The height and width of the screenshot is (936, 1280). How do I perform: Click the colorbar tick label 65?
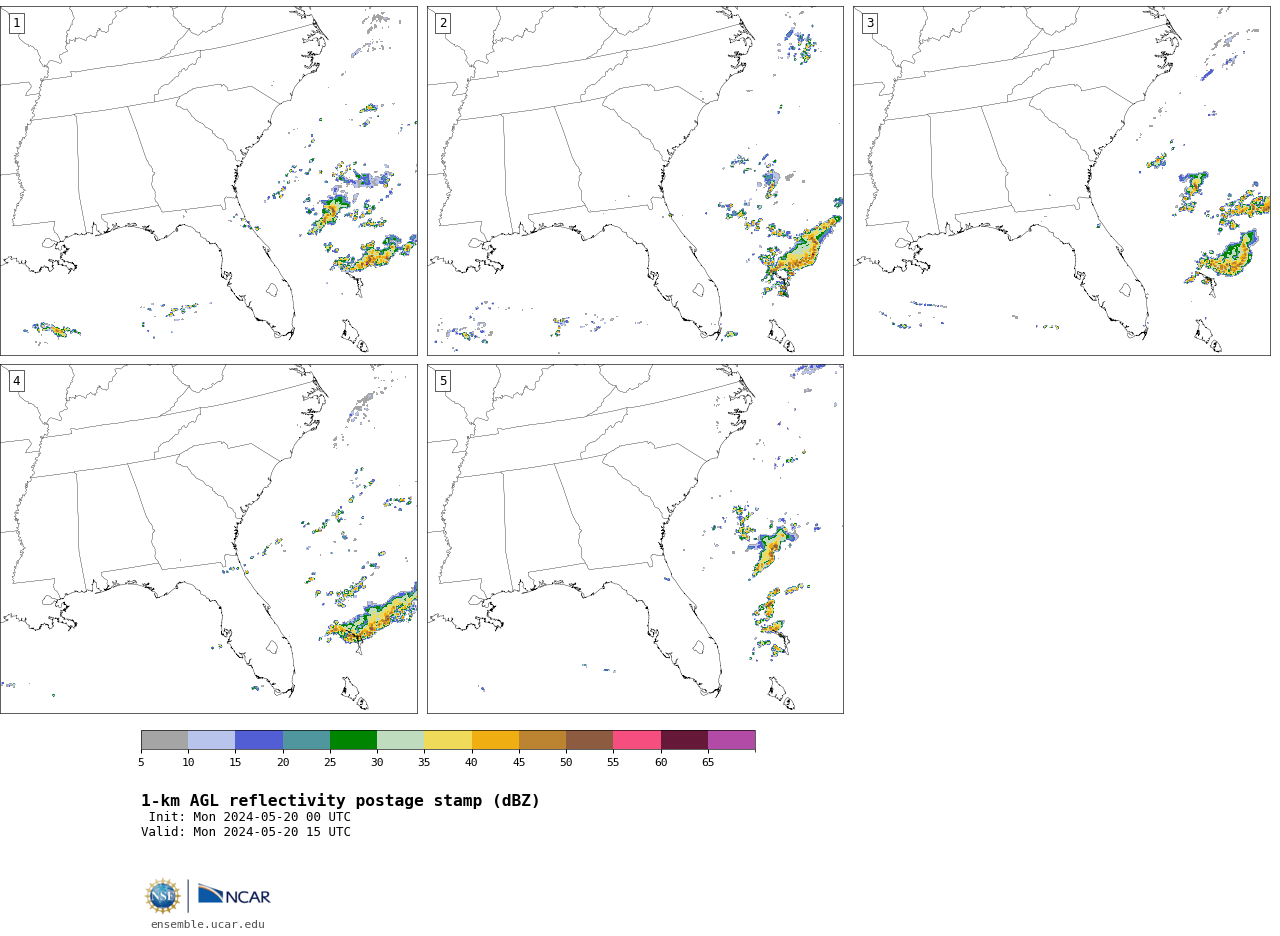click(708, 762)
